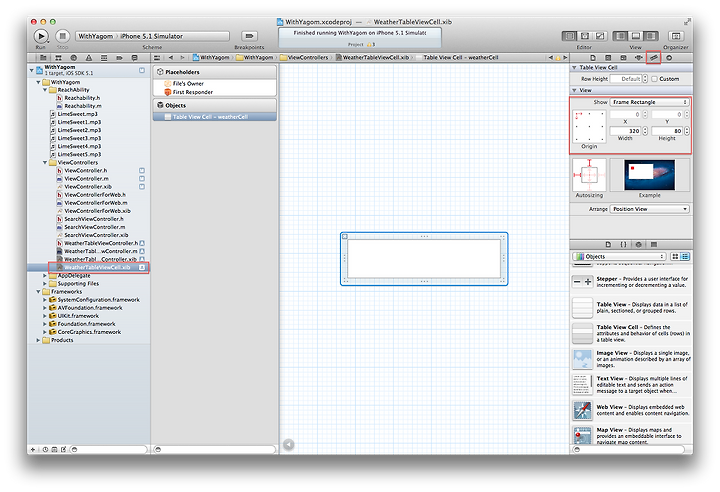This screenshot has width=720, height=492.
Task: Show the Symbol navigator
Action: [x=58, y=58]
